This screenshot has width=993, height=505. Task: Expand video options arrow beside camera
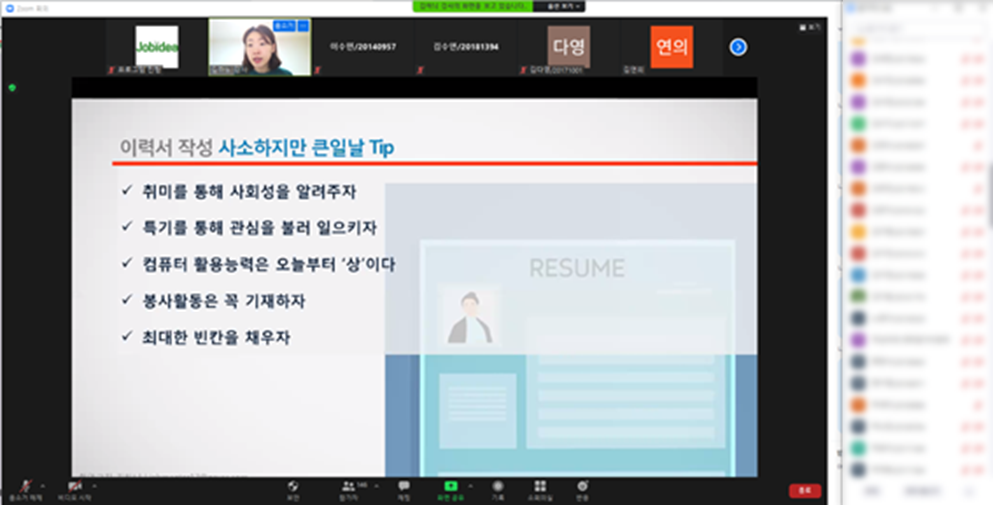(x=96, y=486)
